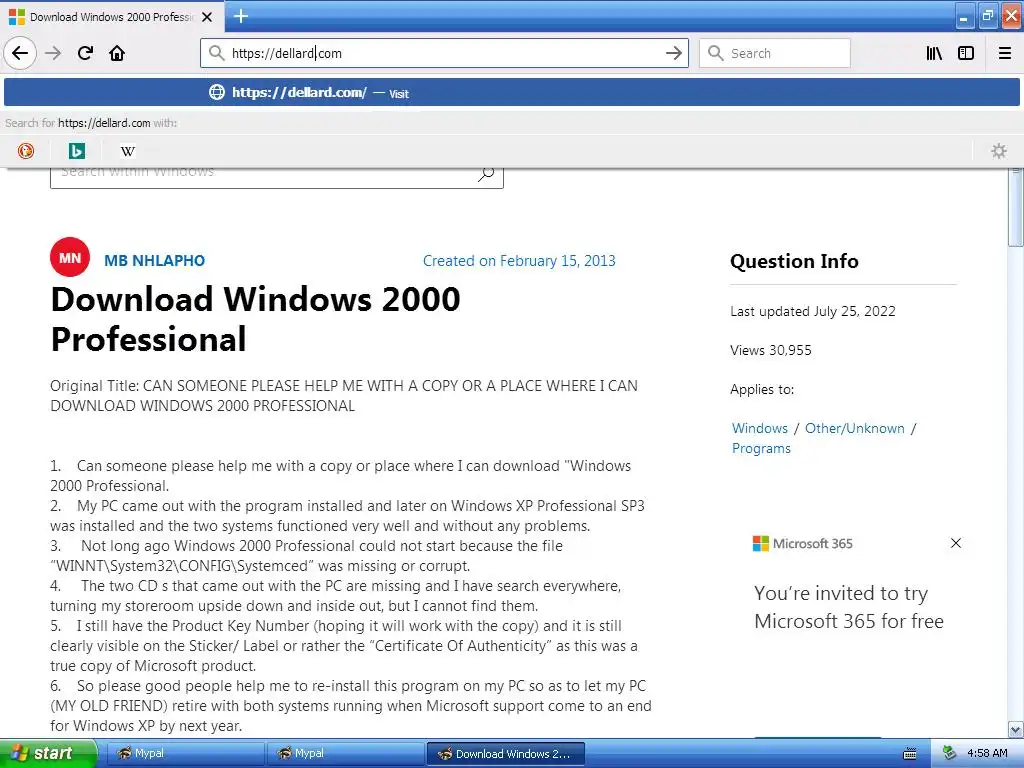This screenshot has height=768, width=1024.
Task: Search with the Wikipedia engine icon
Action: pos(128,151)
